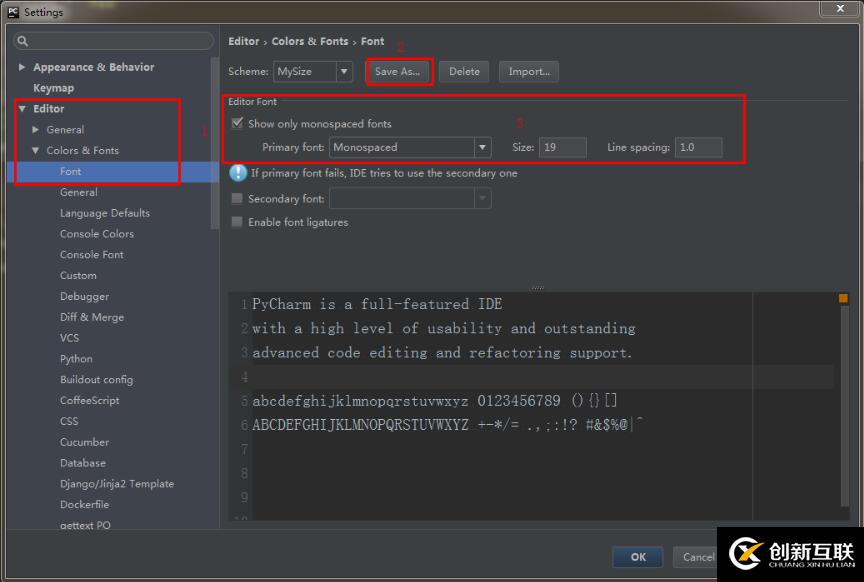This screenshot has height=582, width=864.
Task: Select Console Font in the settings tree
Action: pos(91,255)
